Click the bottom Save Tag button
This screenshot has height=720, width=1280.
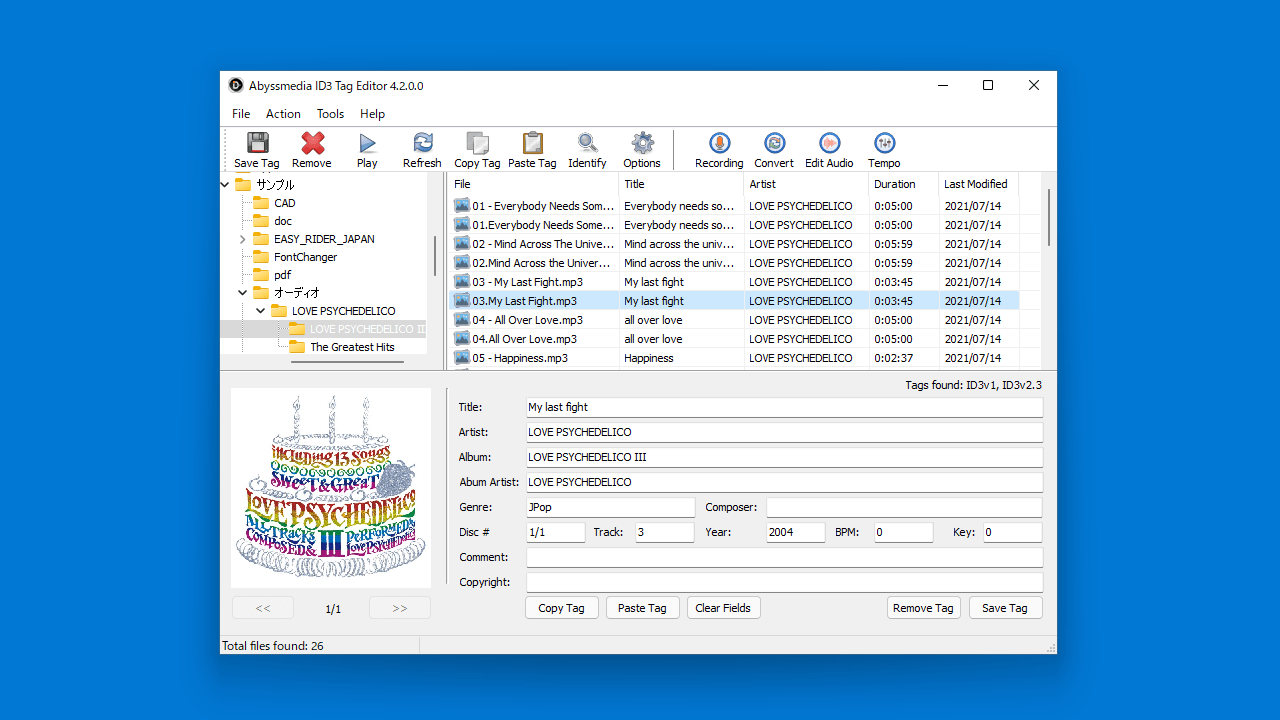coord(1005,608)
